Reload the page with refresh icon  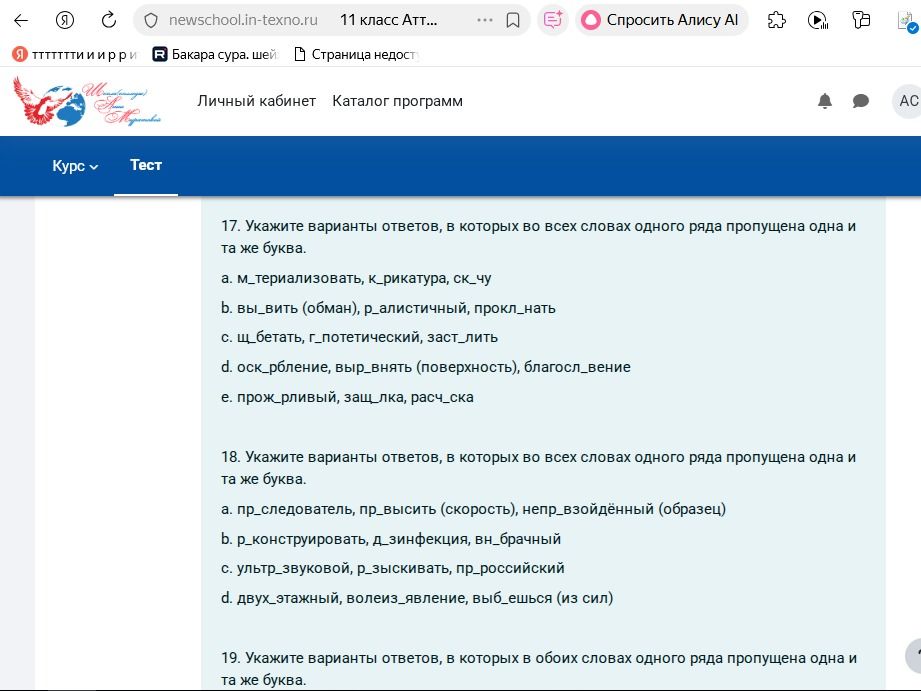[x=109, y=21]
